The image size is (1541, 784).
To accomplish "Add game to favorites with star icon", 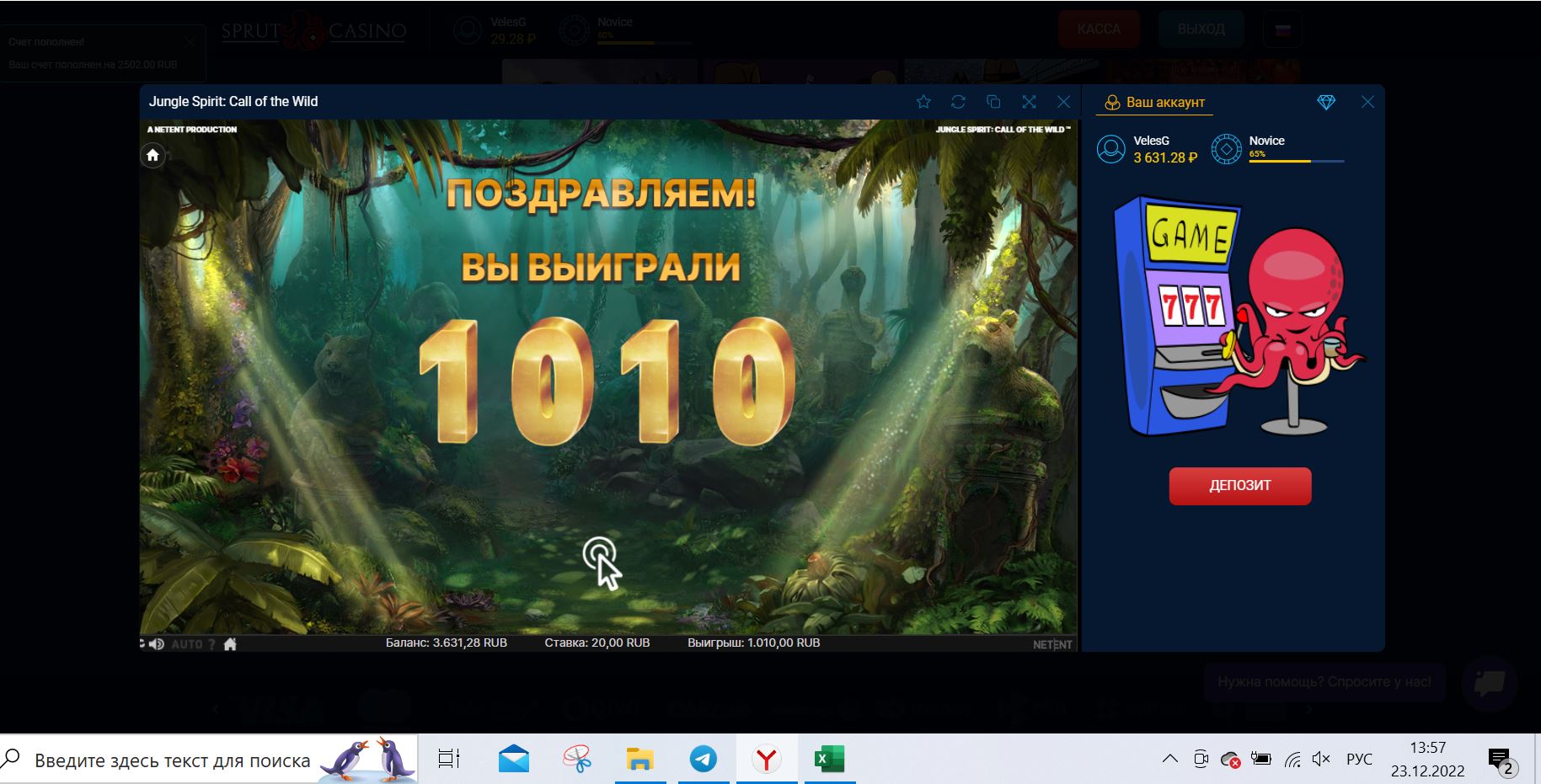I will tap(923, 102).
